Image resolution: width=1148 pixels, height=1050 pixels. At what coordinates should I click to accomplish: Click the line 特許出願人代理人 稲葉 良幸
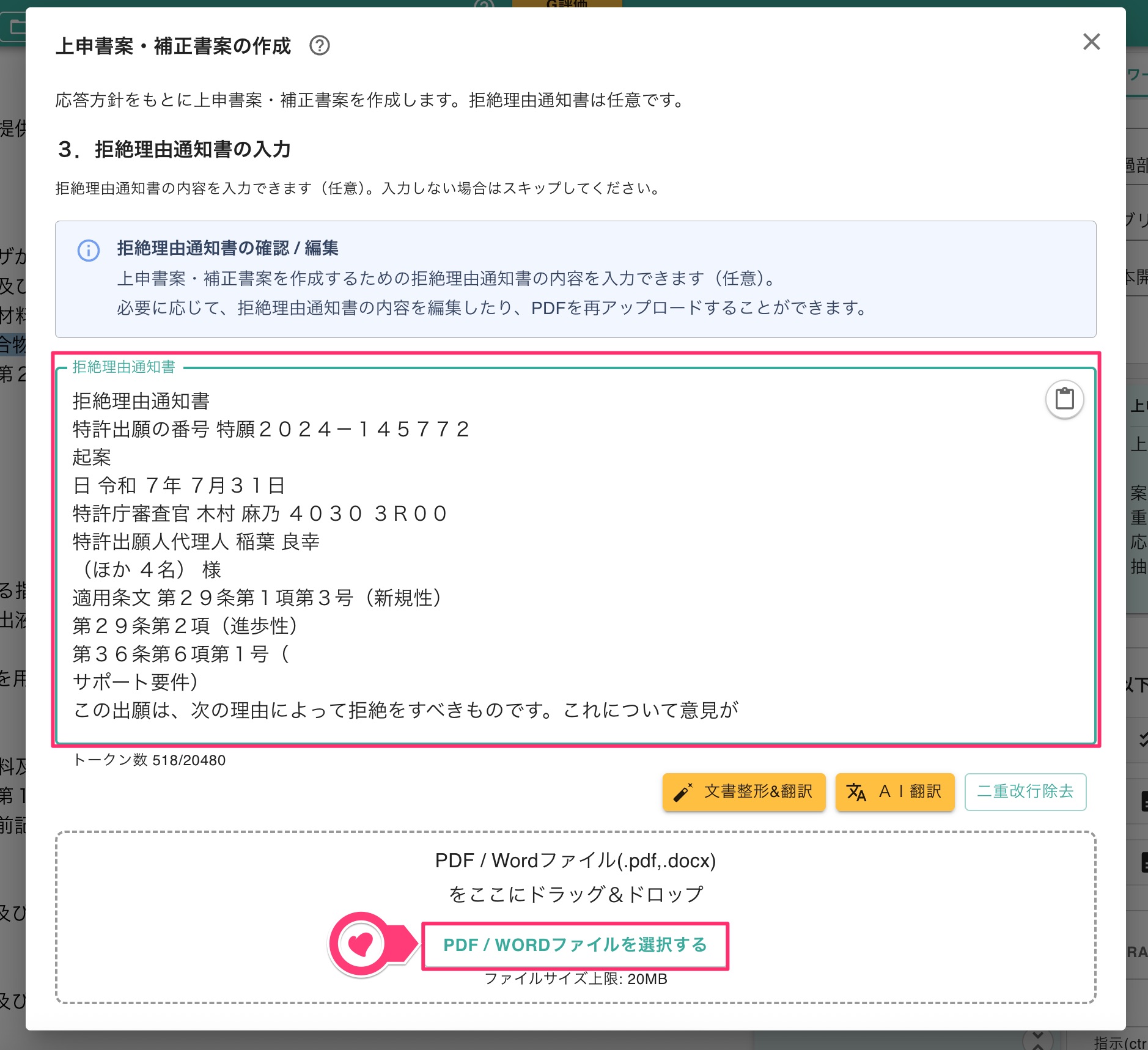coord(196,542)
